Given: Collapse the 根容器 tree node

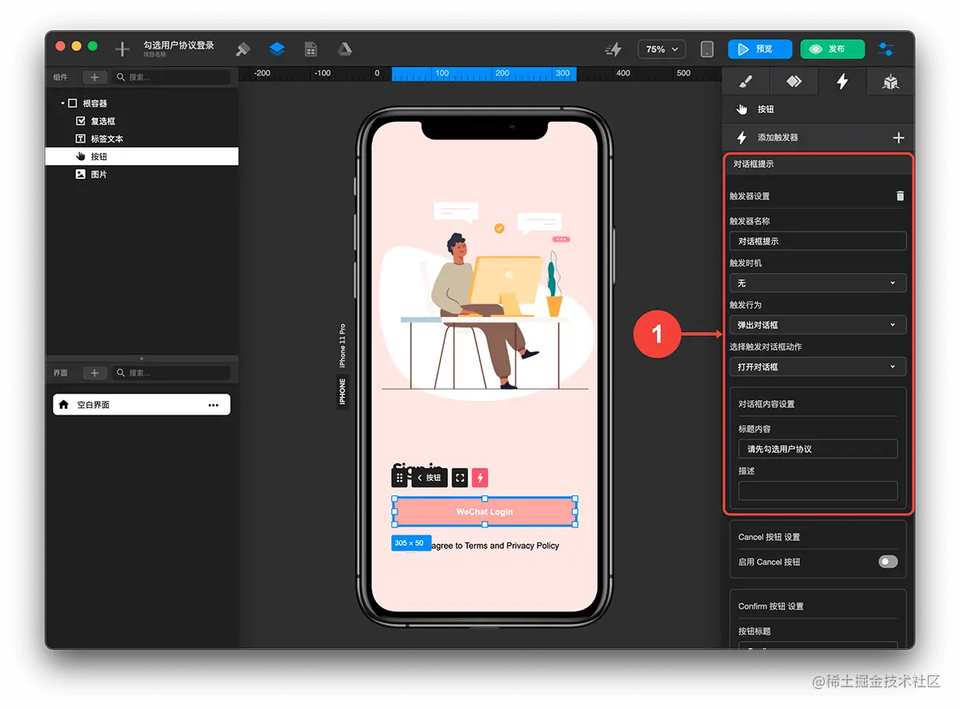Looking at the screenshot, I should tap(62, 103).
